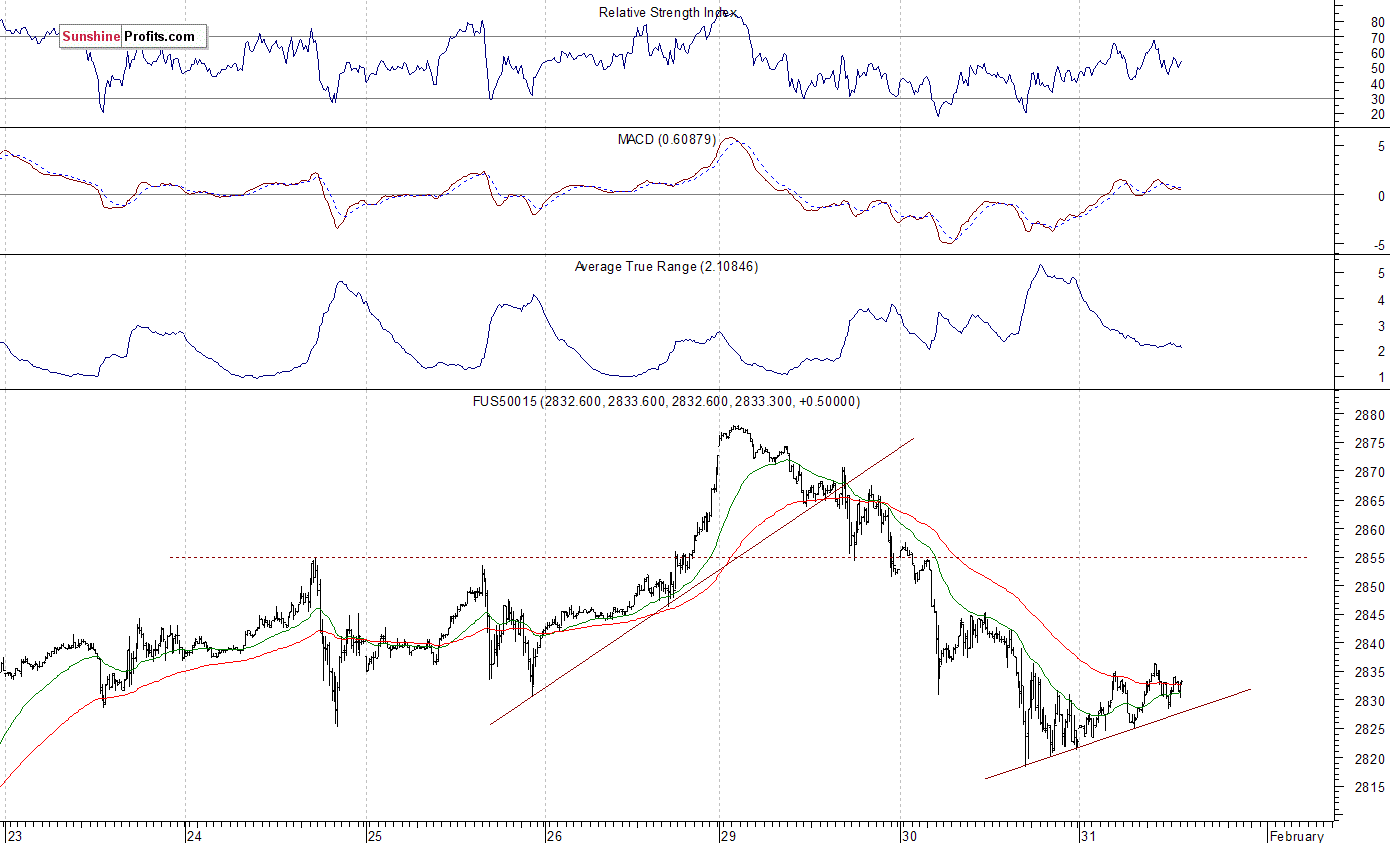Click date label 23 on time axis
The height and width of the screenshot is (843, 1390).
pos(15,835)
